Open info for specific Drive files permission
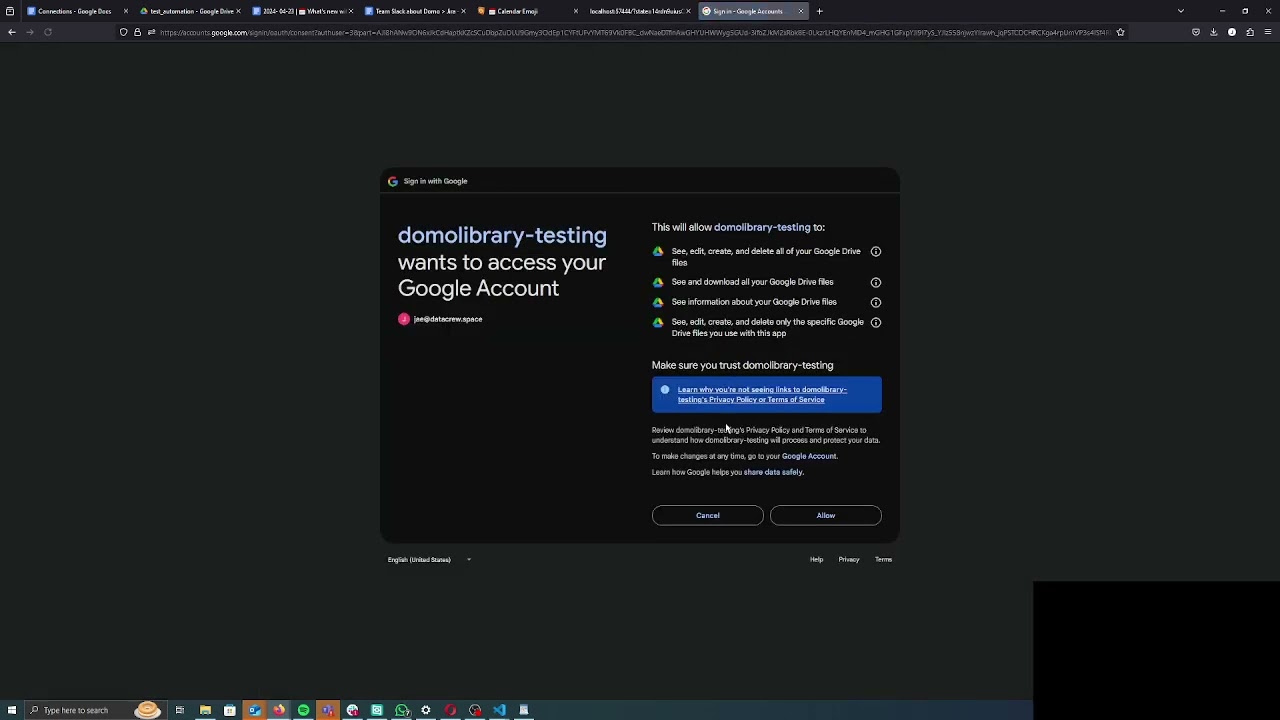 point(876,322)
